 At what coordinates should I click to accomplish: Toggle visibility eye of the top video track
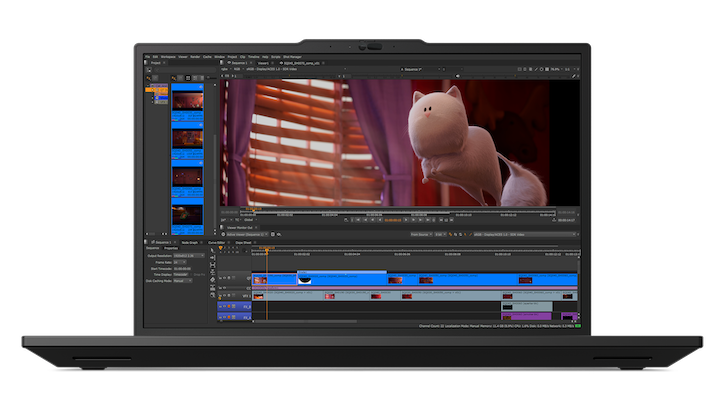tap(224, 278)
